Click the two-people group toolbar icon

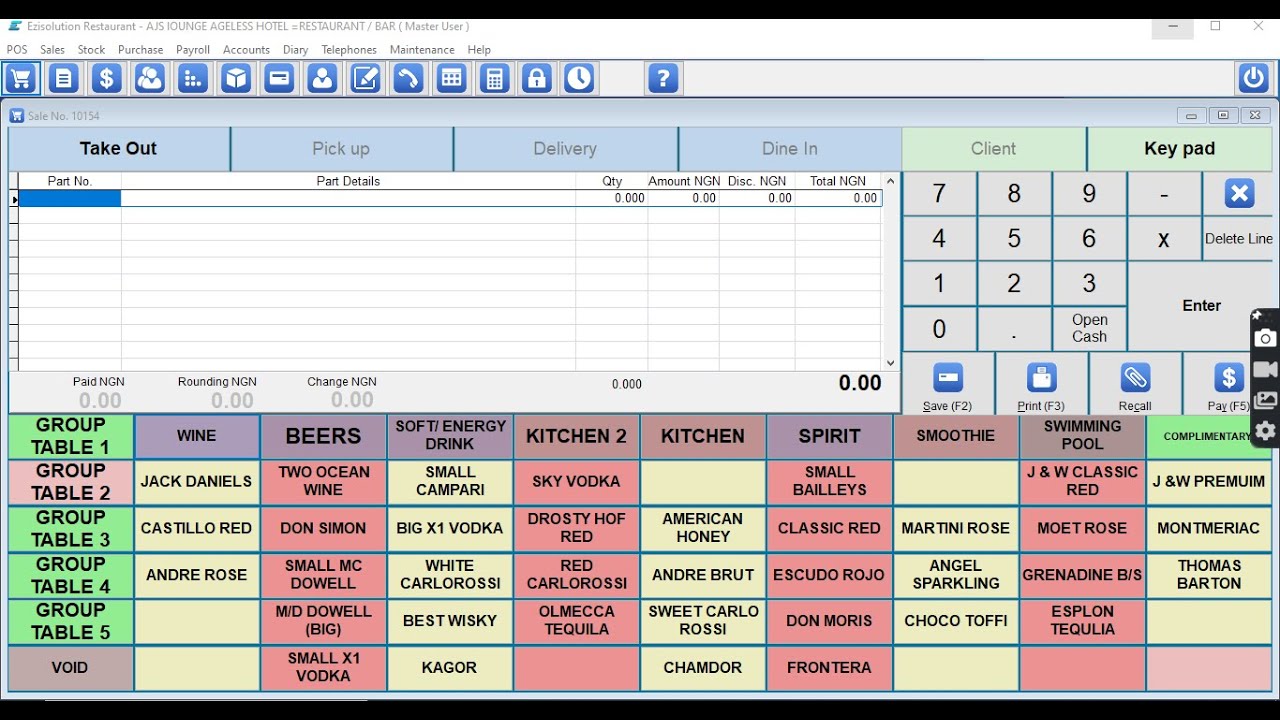pos(150,78)
